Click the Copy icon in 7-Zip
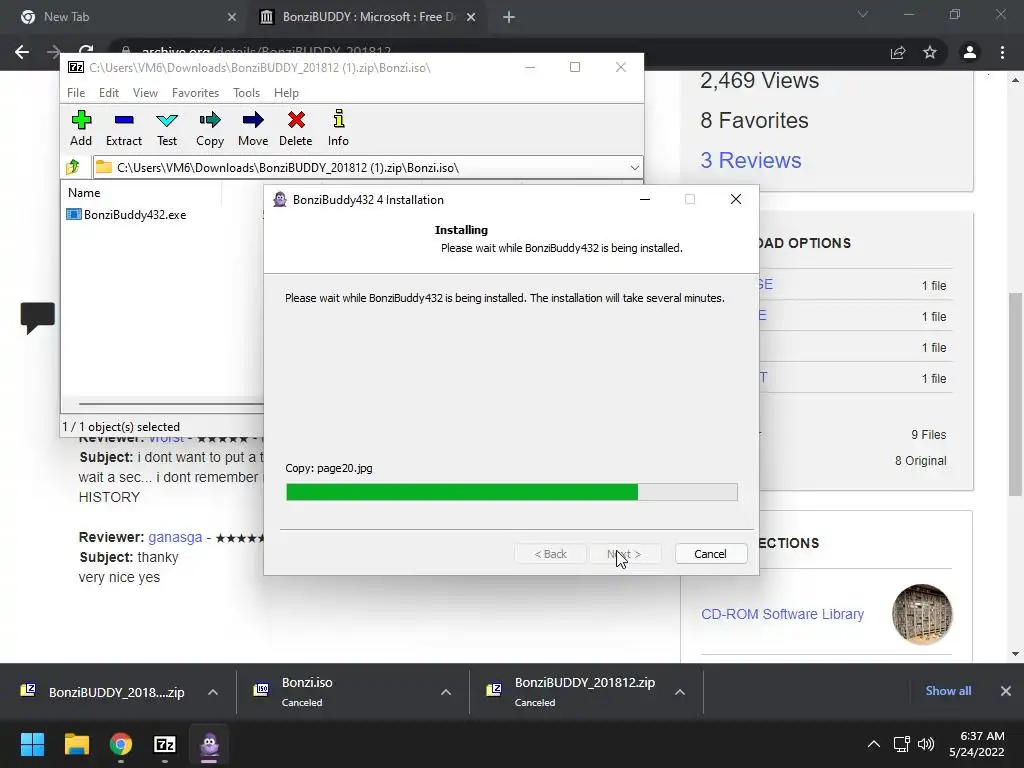Viewport: 1024px width, 768px height. (210, 129)
